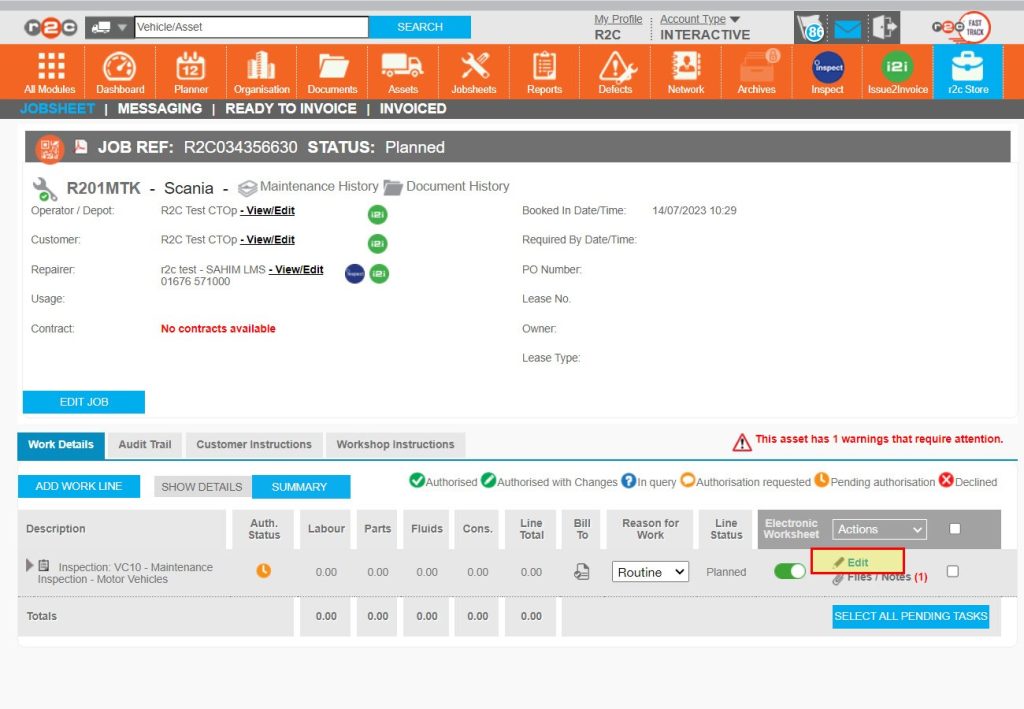Tick the checkbox on the Inspection work line

click(x=952, y=571)
